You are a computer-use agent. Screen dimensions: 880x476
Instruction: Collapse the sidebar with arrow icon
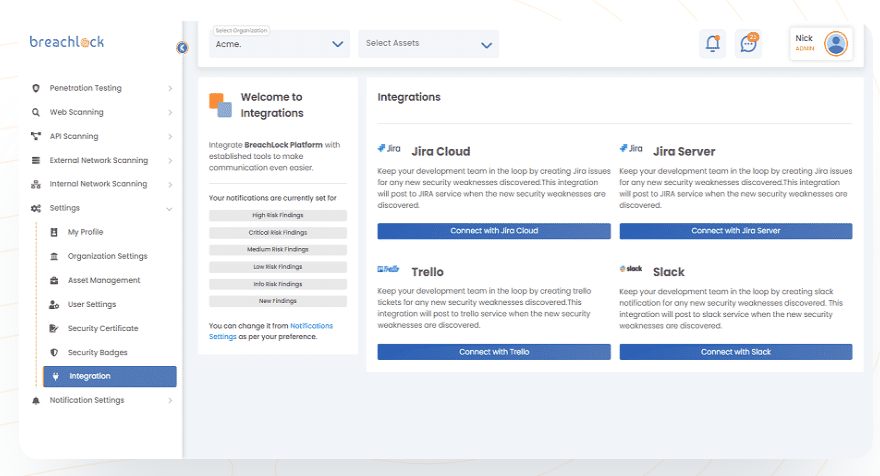181,47
